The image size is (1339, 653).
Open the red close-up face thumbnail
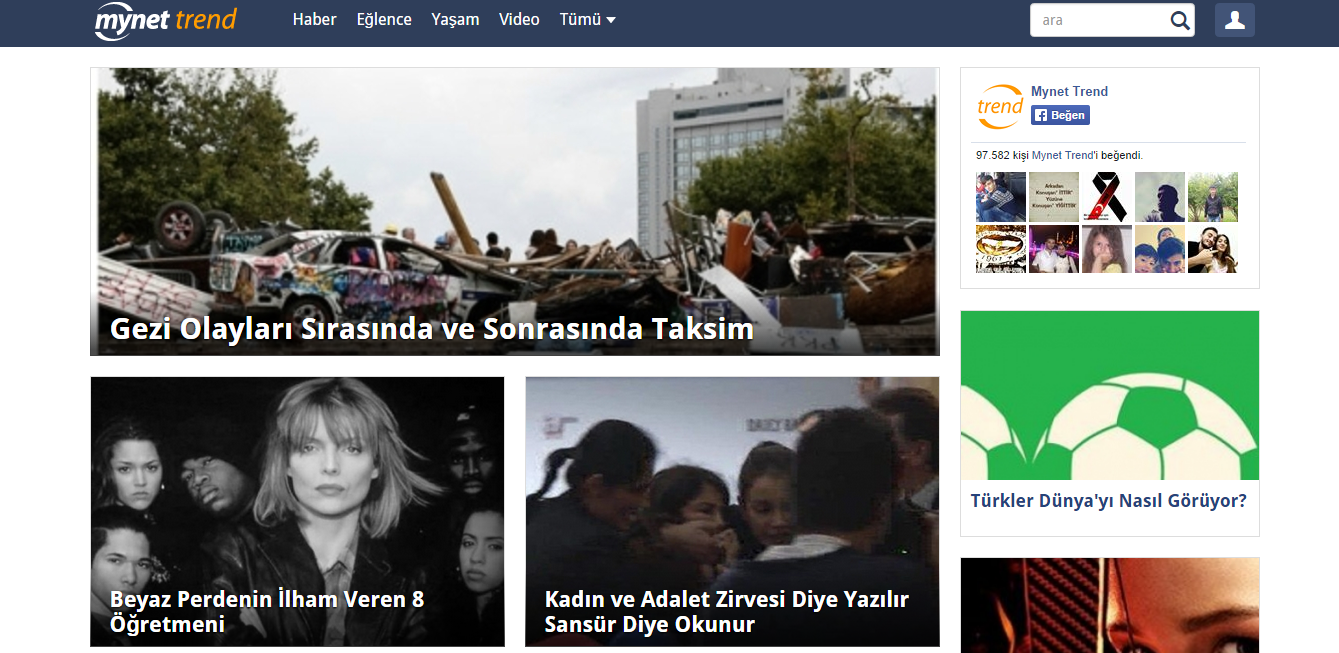pos(1109,605)
